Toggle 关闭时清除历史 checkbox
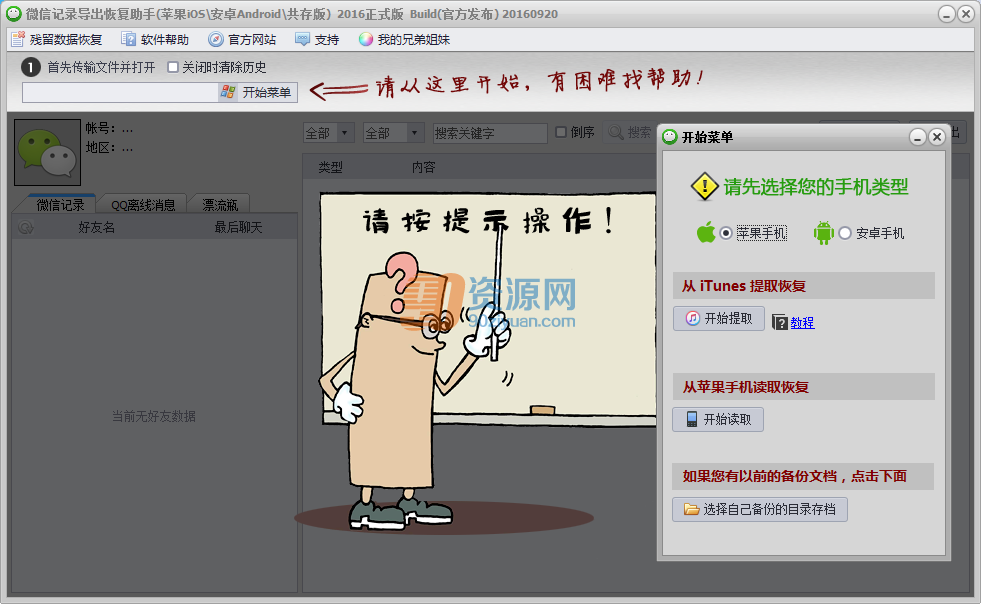 tap(173, 67)
